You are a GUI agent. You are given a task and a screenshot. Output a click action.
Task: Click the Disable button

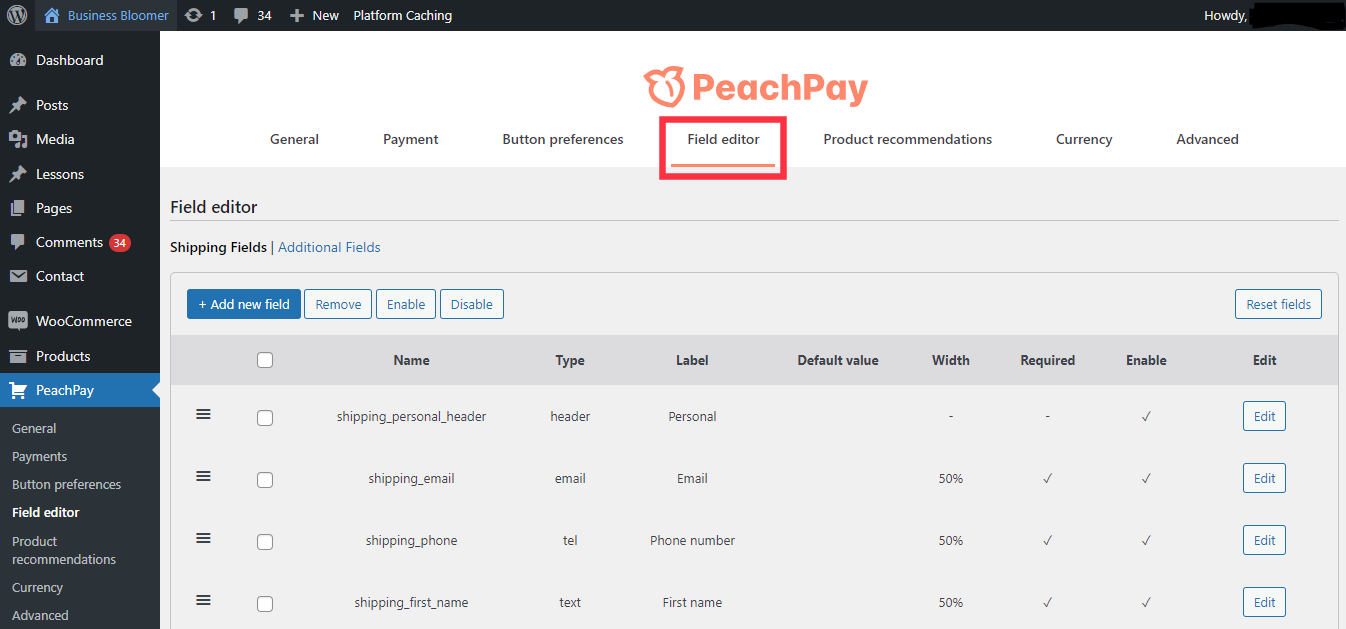(x=472, y=304)
